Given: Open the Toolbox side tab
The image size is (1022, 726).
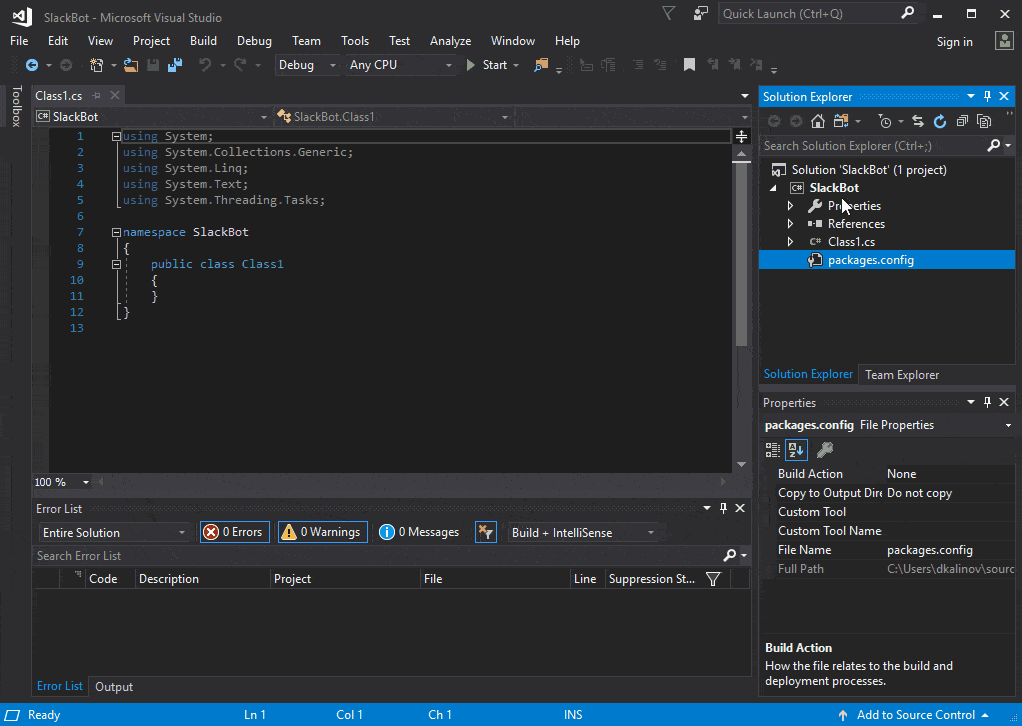Looking at the screenshot, I should [x=16, y=106].
